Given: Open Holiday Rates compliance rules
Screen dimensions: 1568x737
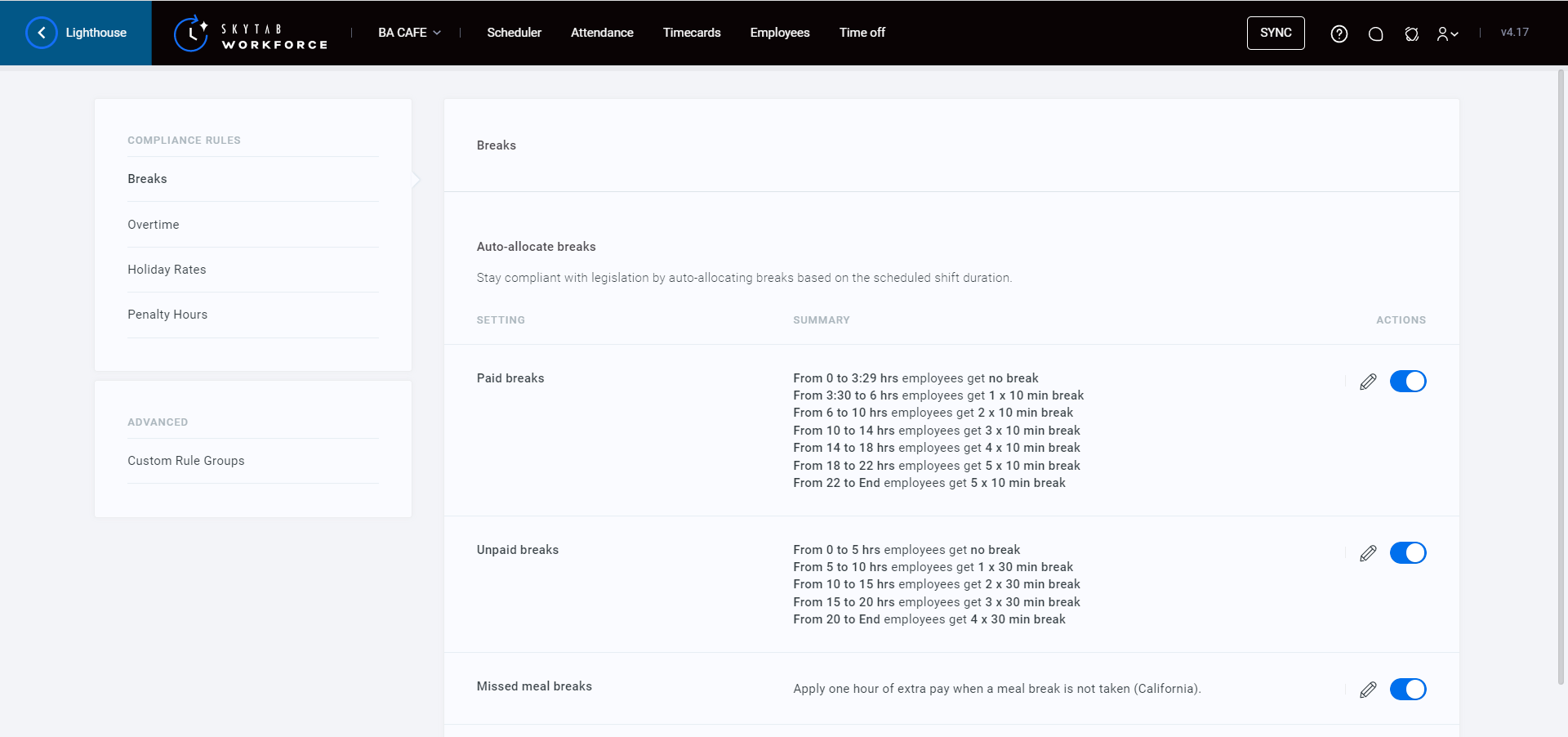Looking at the screenshot, I should pos(167,270).
